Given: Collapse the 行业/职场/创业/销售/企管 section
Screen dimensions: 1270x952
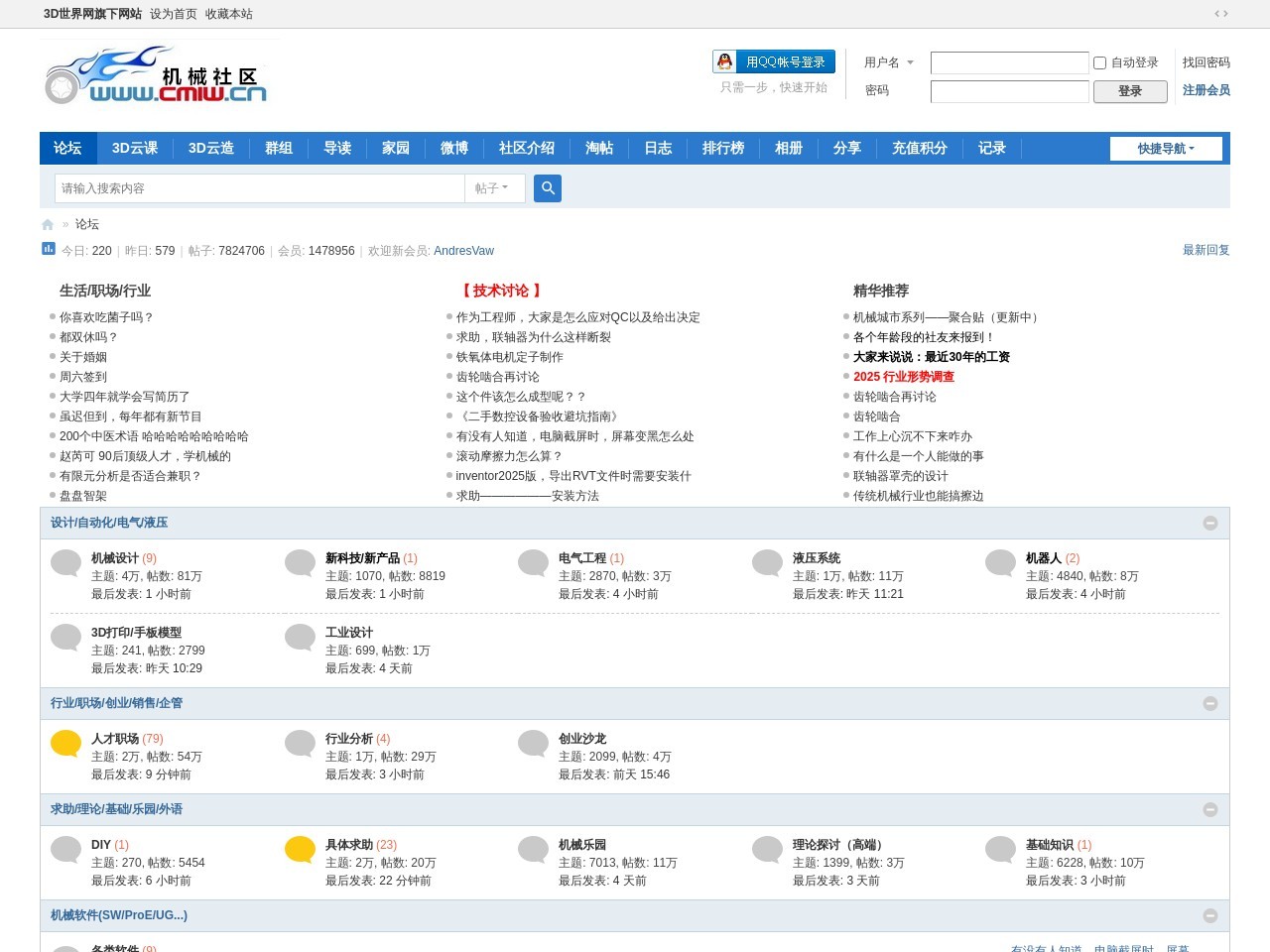Looking at the screenshot, I should pos(1209,703).
